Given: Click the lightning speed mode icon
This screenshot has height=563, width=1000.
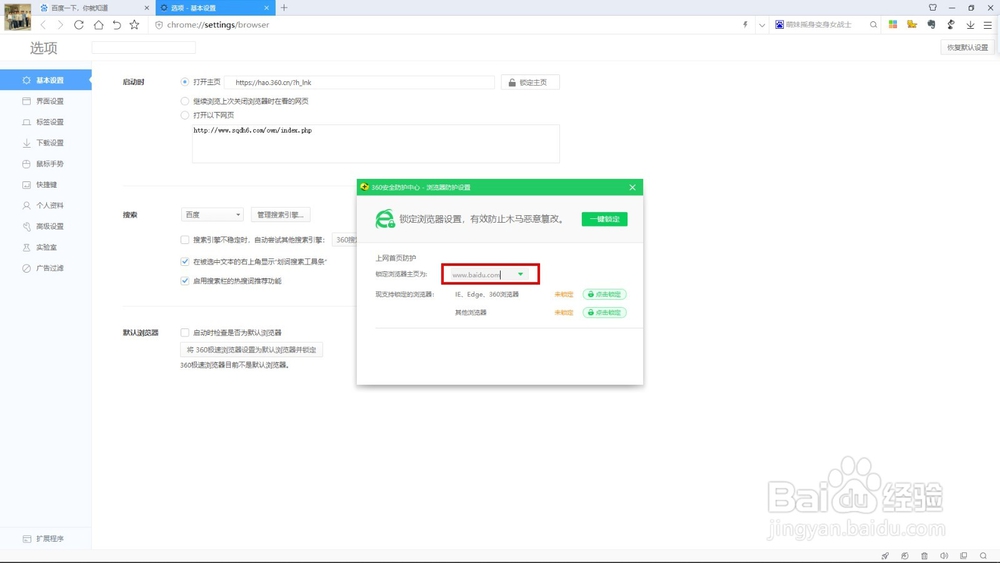Looking at the screenshot, I should pyautogui.click(x=745, y=25).
